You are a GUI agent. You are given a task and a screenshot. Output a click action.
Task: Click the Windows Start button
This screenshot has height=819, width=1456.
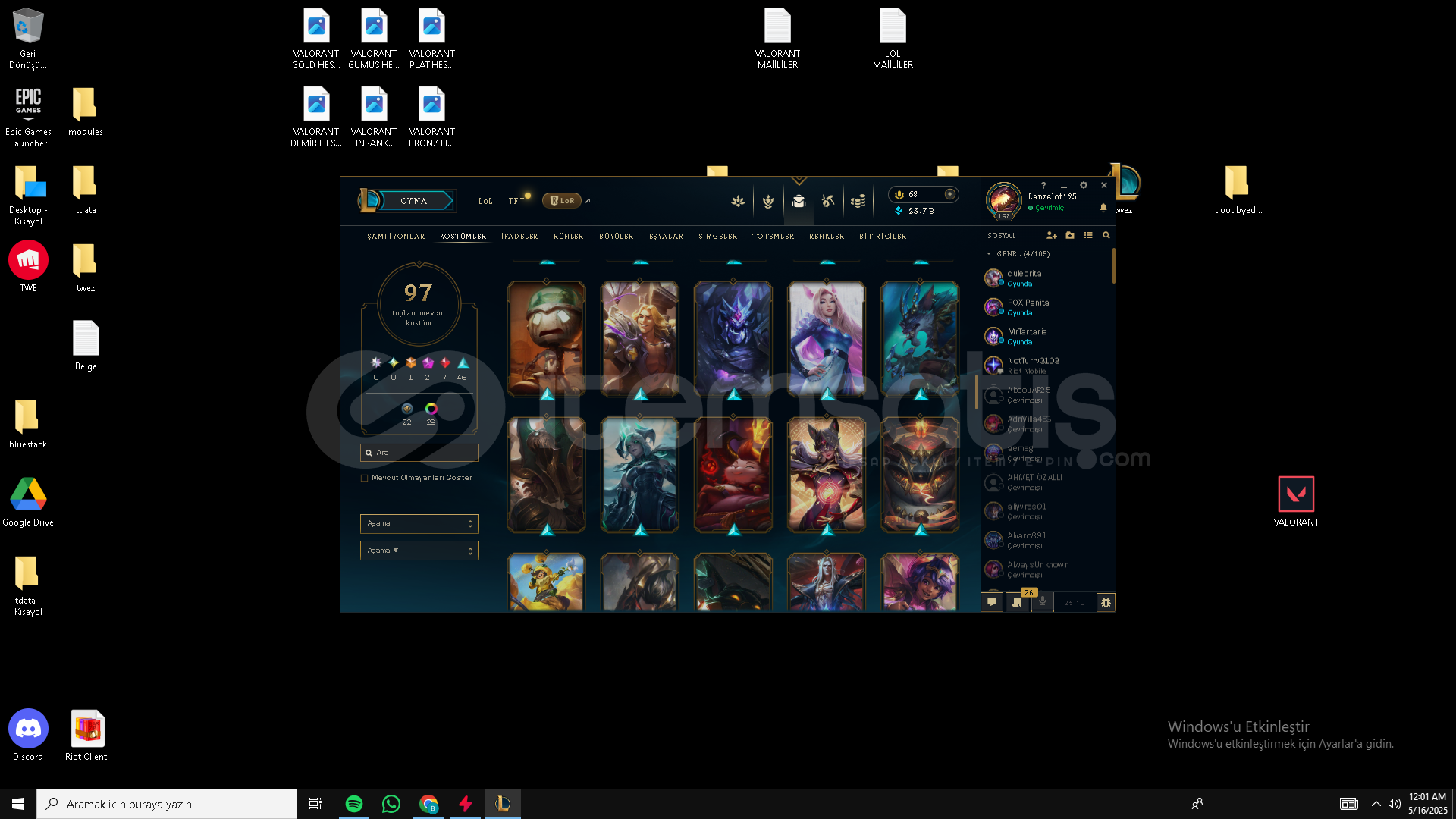click(18, 804)
